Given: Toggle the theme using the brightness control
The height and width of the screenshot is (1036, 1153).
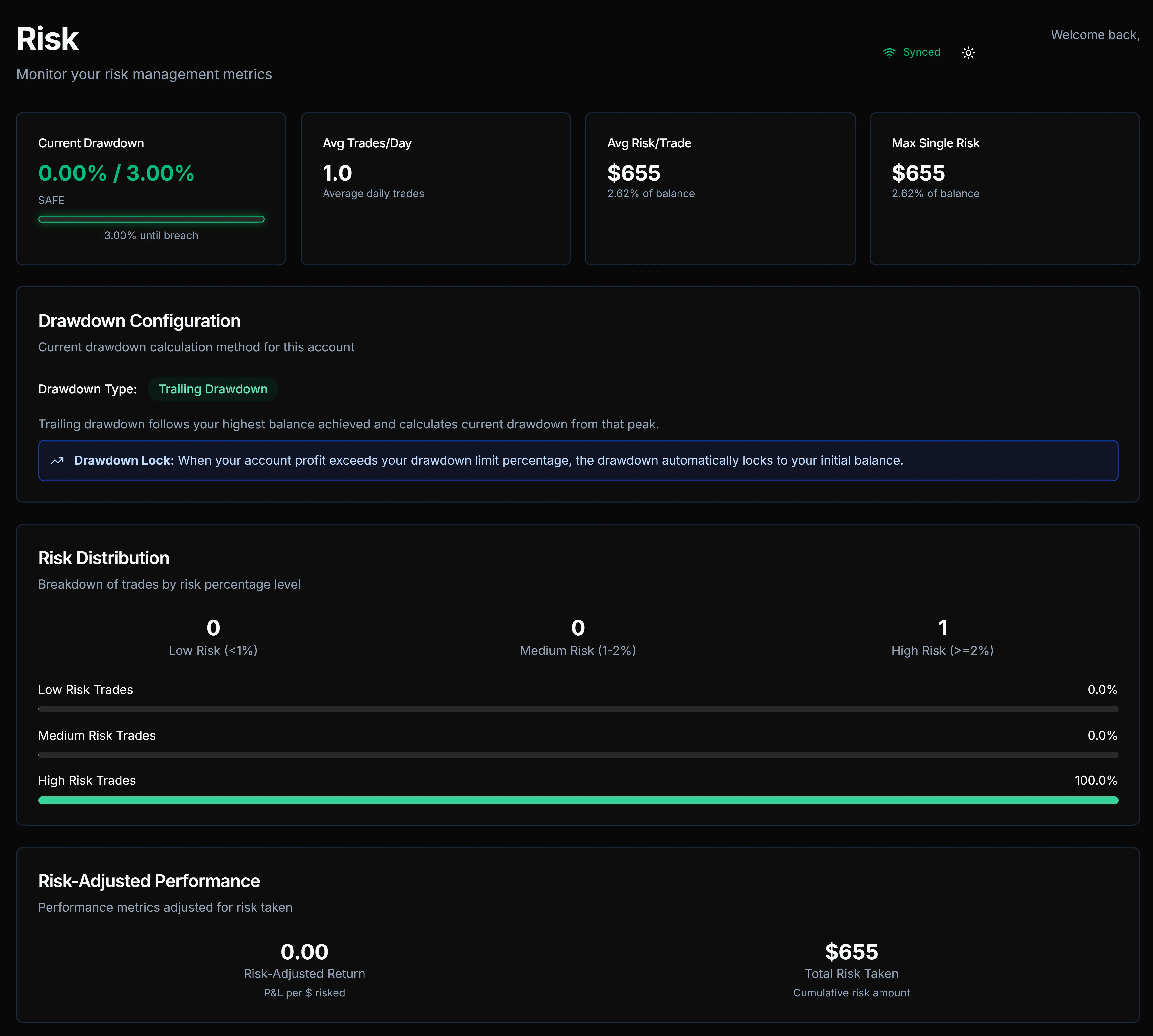Looking at the screenshot, I should click(969, 52).
